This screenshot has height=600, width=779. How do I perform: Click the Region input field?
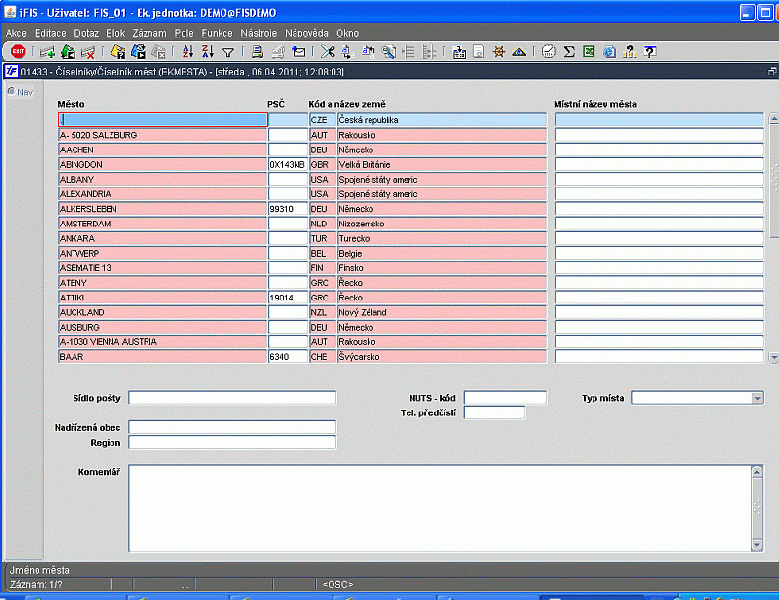[232, 443]
